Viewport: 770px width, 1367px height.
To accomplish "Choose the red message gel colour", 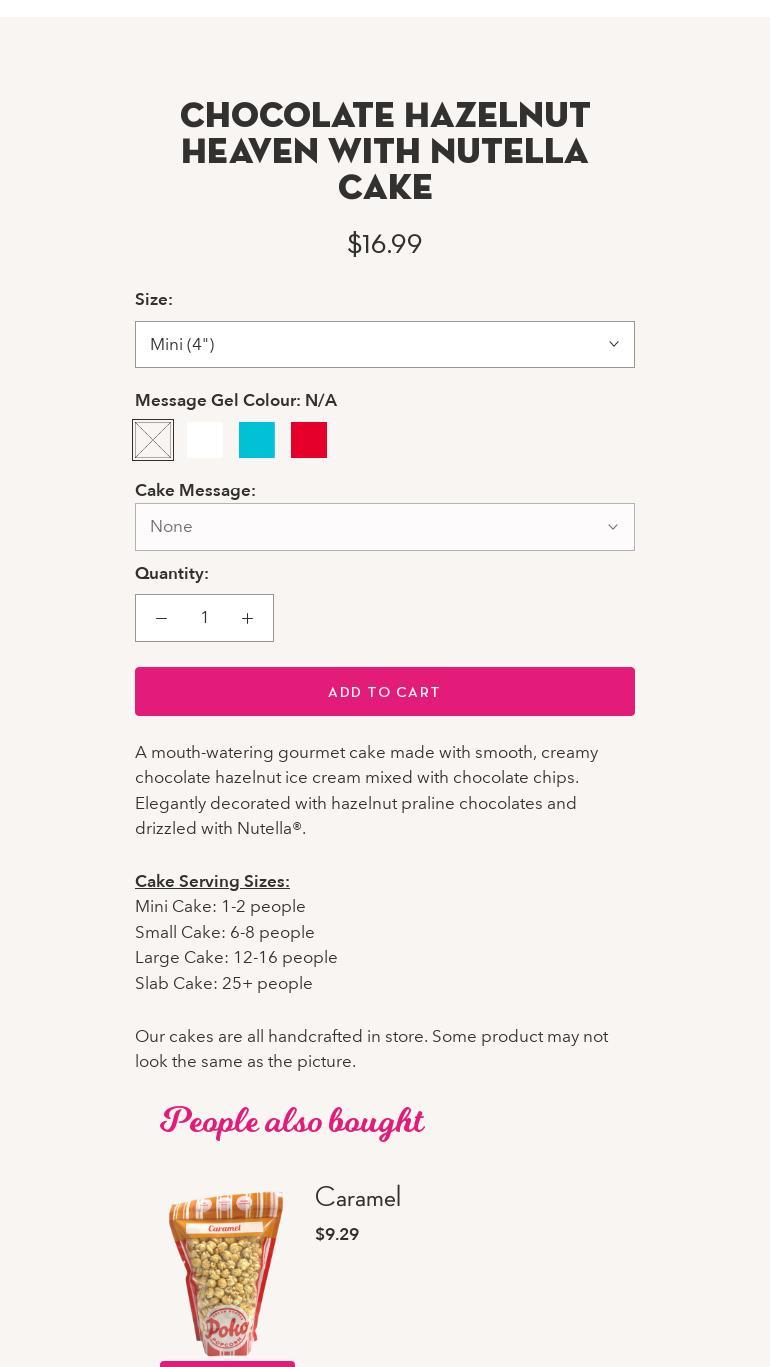I will pyautogui.click(x=309, y=440).
